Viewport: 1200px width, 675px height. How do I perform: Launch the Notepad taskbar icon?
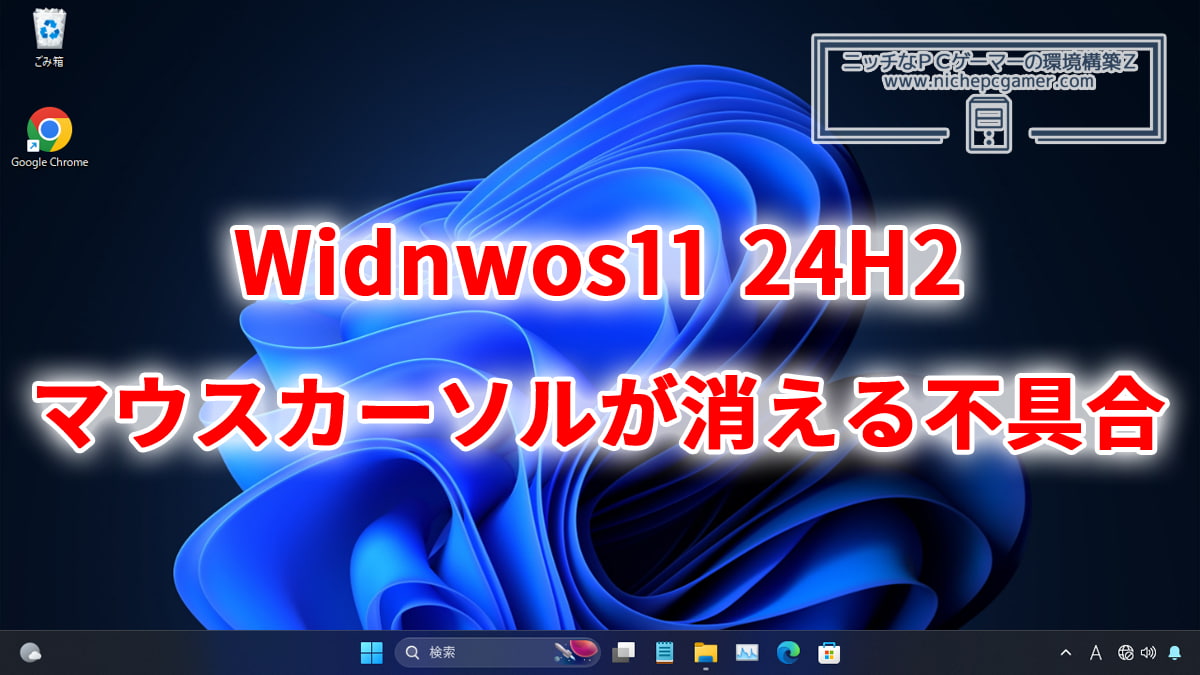click(664, 653)
